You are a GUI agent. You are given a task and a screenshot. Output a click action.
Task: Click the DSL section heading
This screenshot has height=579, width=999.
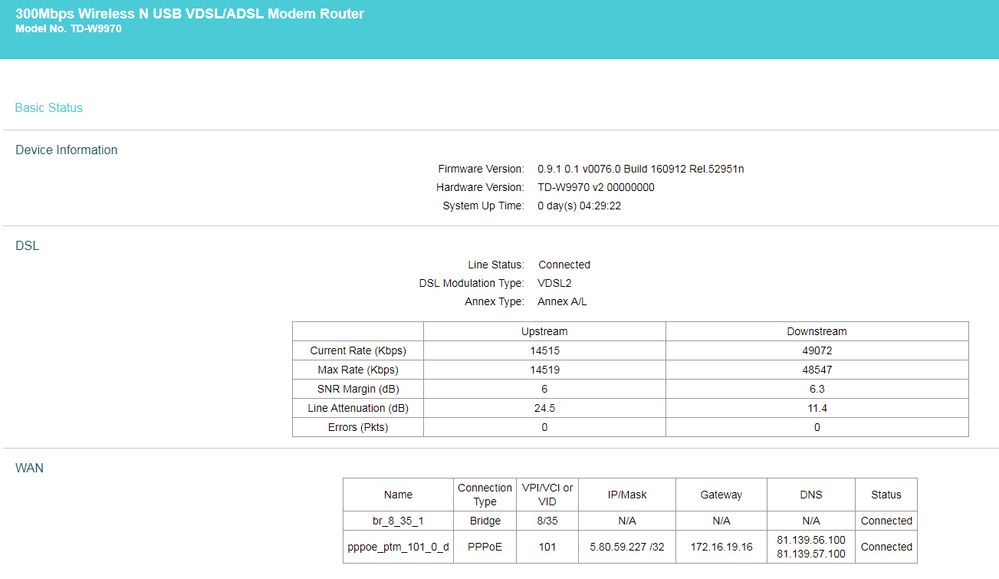[x=27, y=245]
